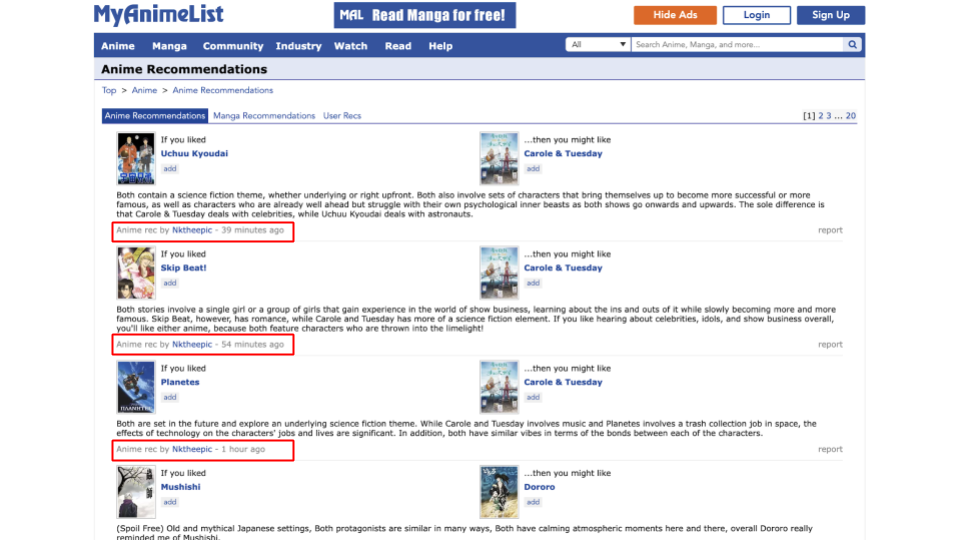Viewport: 960px width, 540px height.
Task: Open Dororo cover thumbnail
Action: coord(499,492)
